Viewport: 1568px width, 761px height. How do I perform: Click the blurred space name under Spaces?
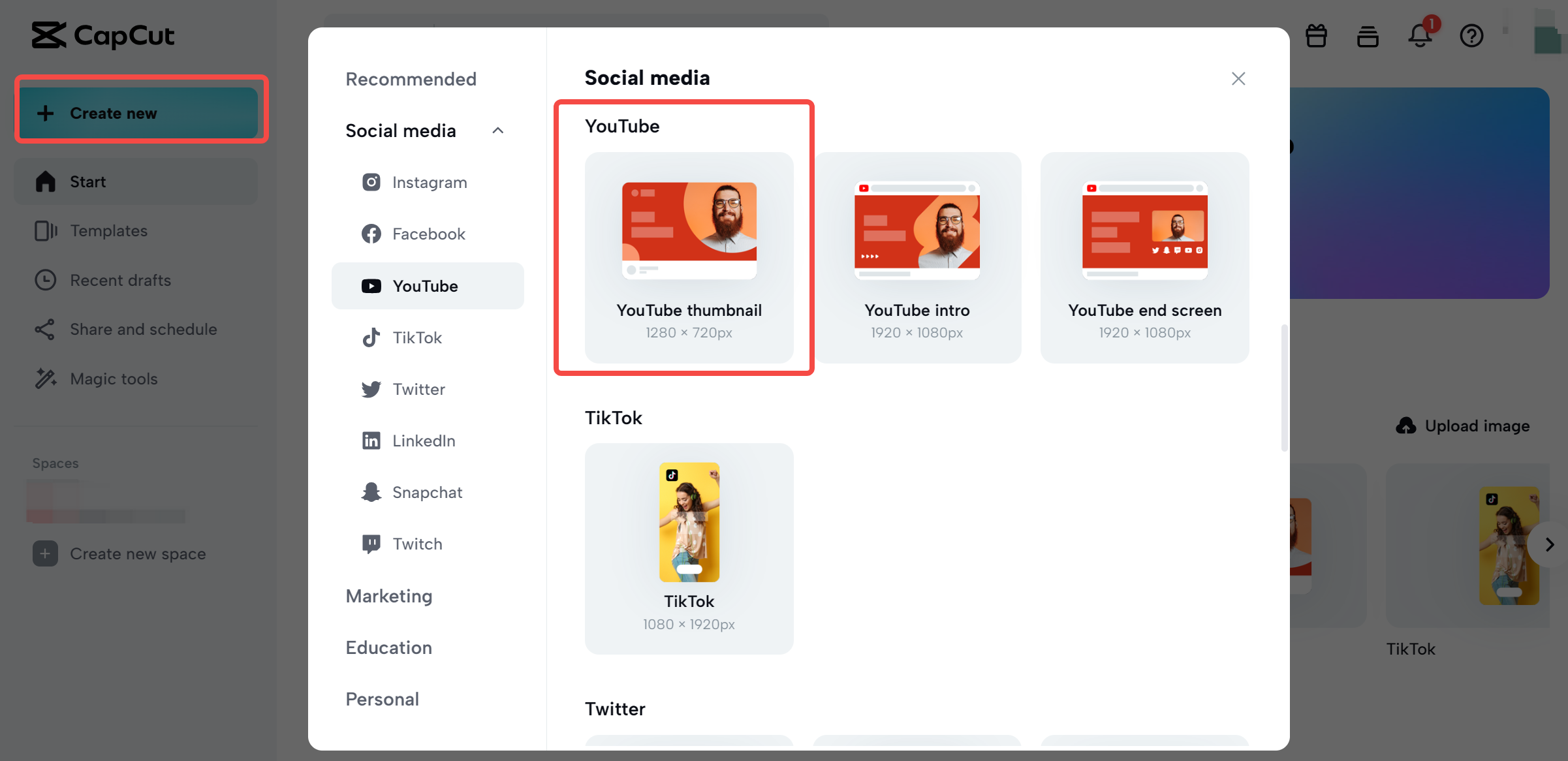[106, 503]
